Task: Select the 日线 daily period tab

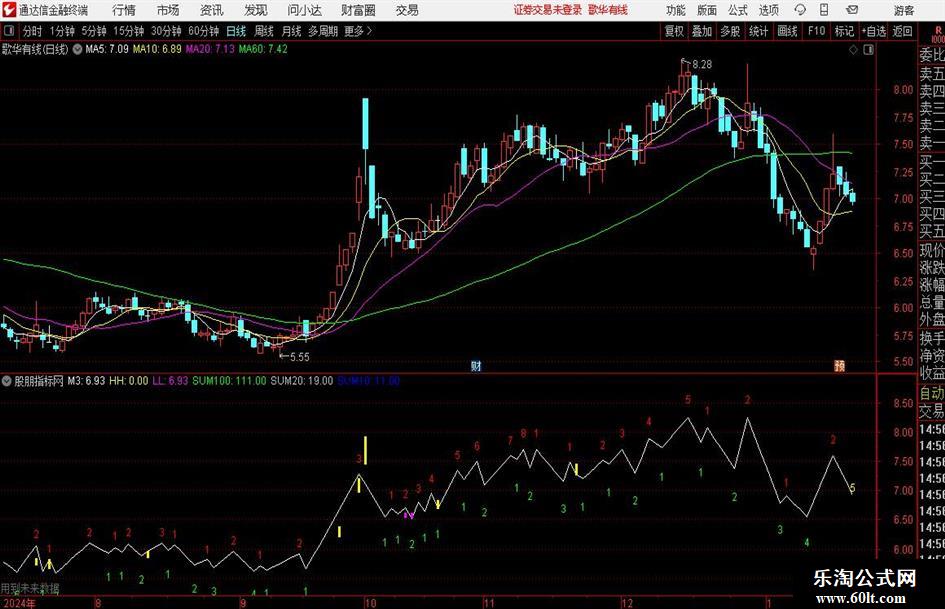Action: [236, 31]
